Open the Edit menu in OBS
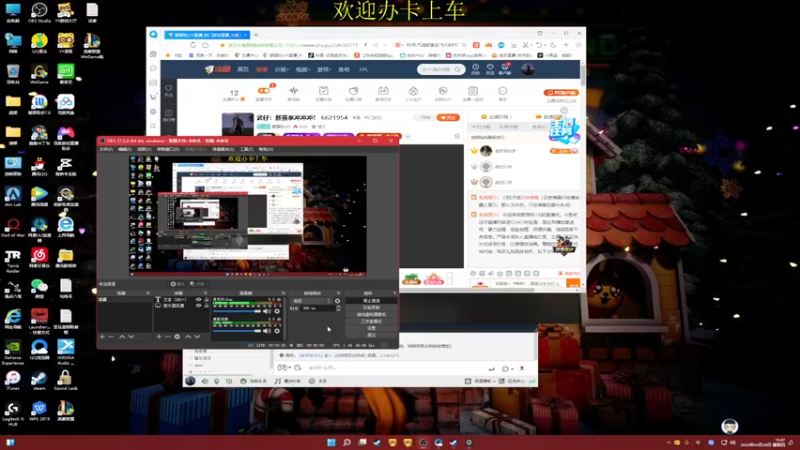This screenshot has width=800, height=450. click(x=125, y=149)
